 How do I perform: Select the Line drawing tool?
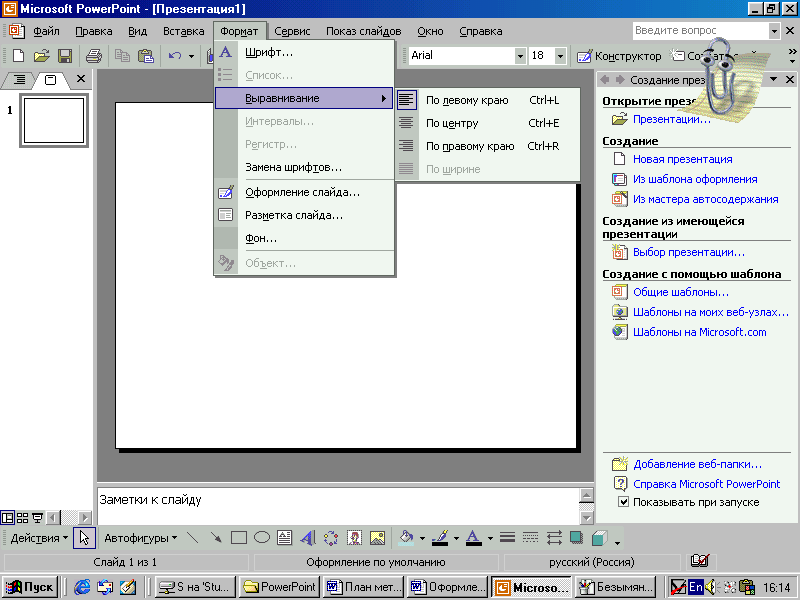coord(193,538)
